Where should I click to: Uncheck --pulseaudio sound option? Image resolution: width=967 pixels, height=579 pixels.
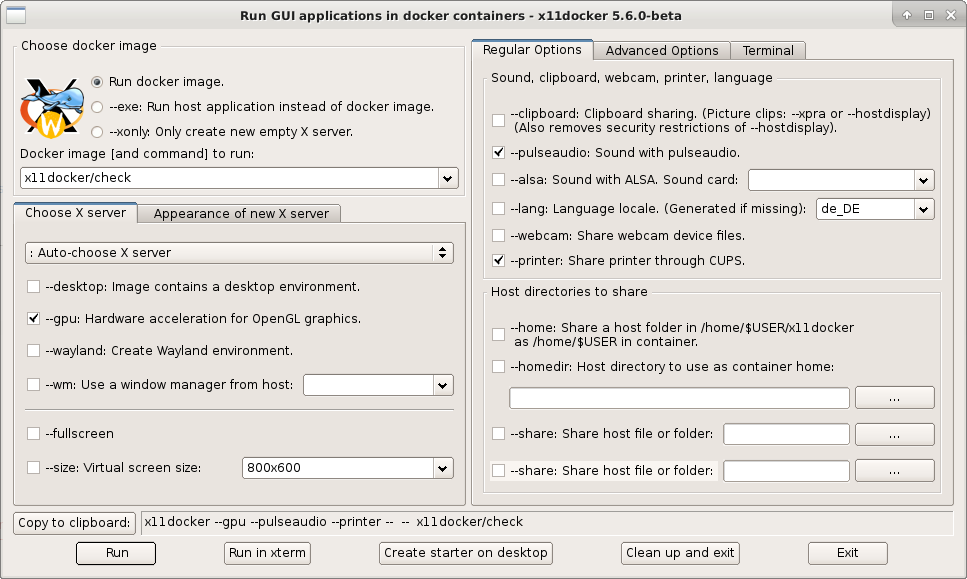(x=498, y=152)
